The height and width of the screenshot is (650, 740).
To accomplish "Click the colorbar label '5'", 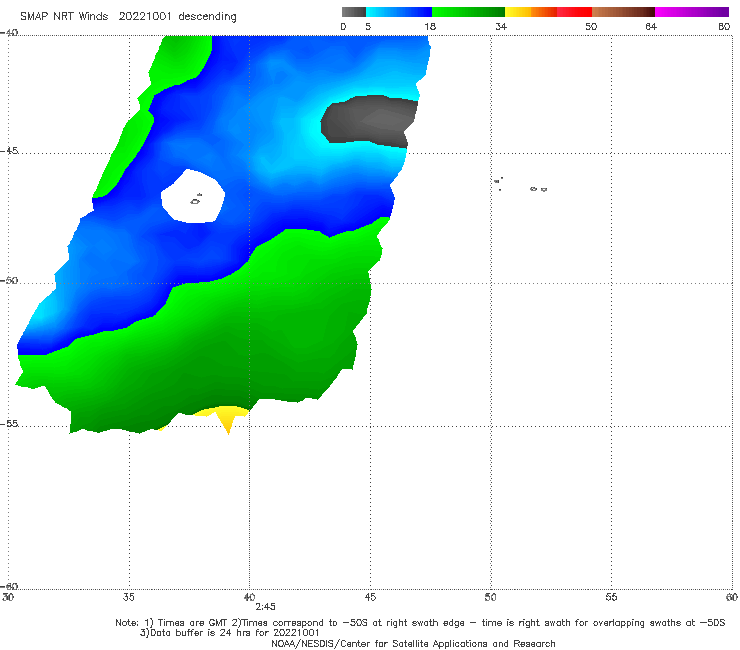I will [368, 26].
